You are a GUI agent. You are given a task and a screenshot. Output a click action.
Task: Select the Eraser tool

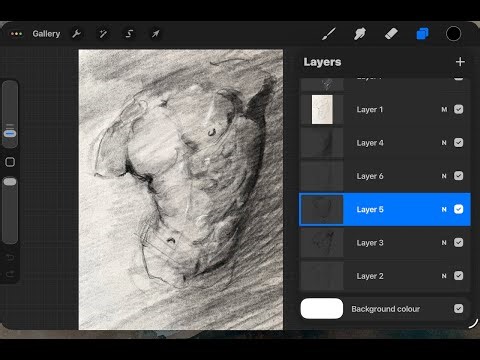click(x=391, y=34)
